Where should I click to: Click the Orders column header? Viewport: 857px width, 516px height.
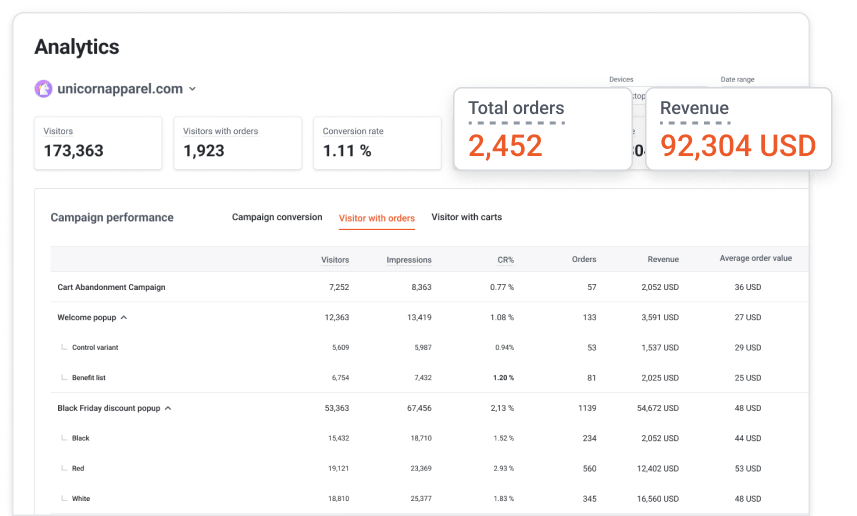(x=584, y=259)
